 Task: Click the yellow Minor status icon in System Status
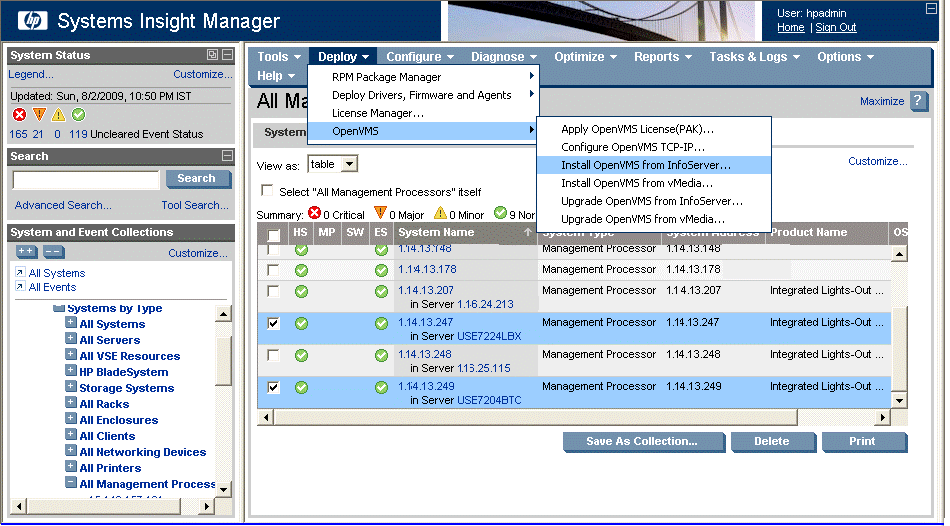coord(58,115)
